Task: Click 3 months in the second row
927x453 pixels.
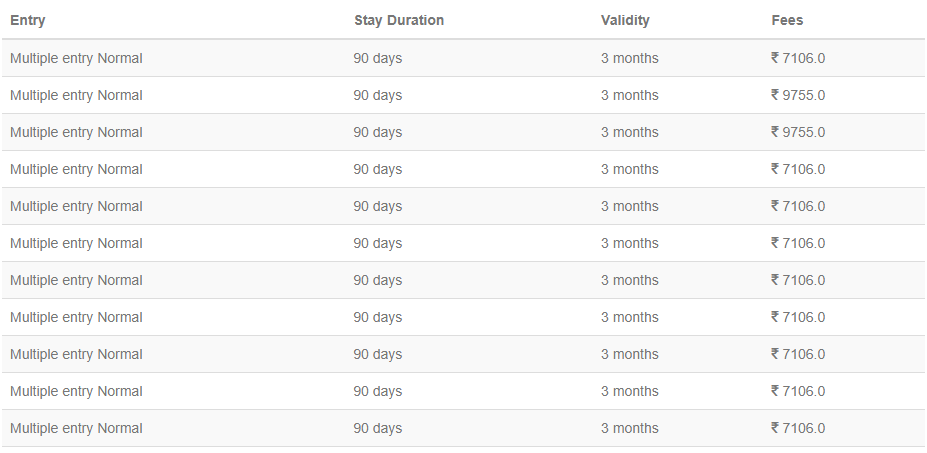Action: [630, 95]
